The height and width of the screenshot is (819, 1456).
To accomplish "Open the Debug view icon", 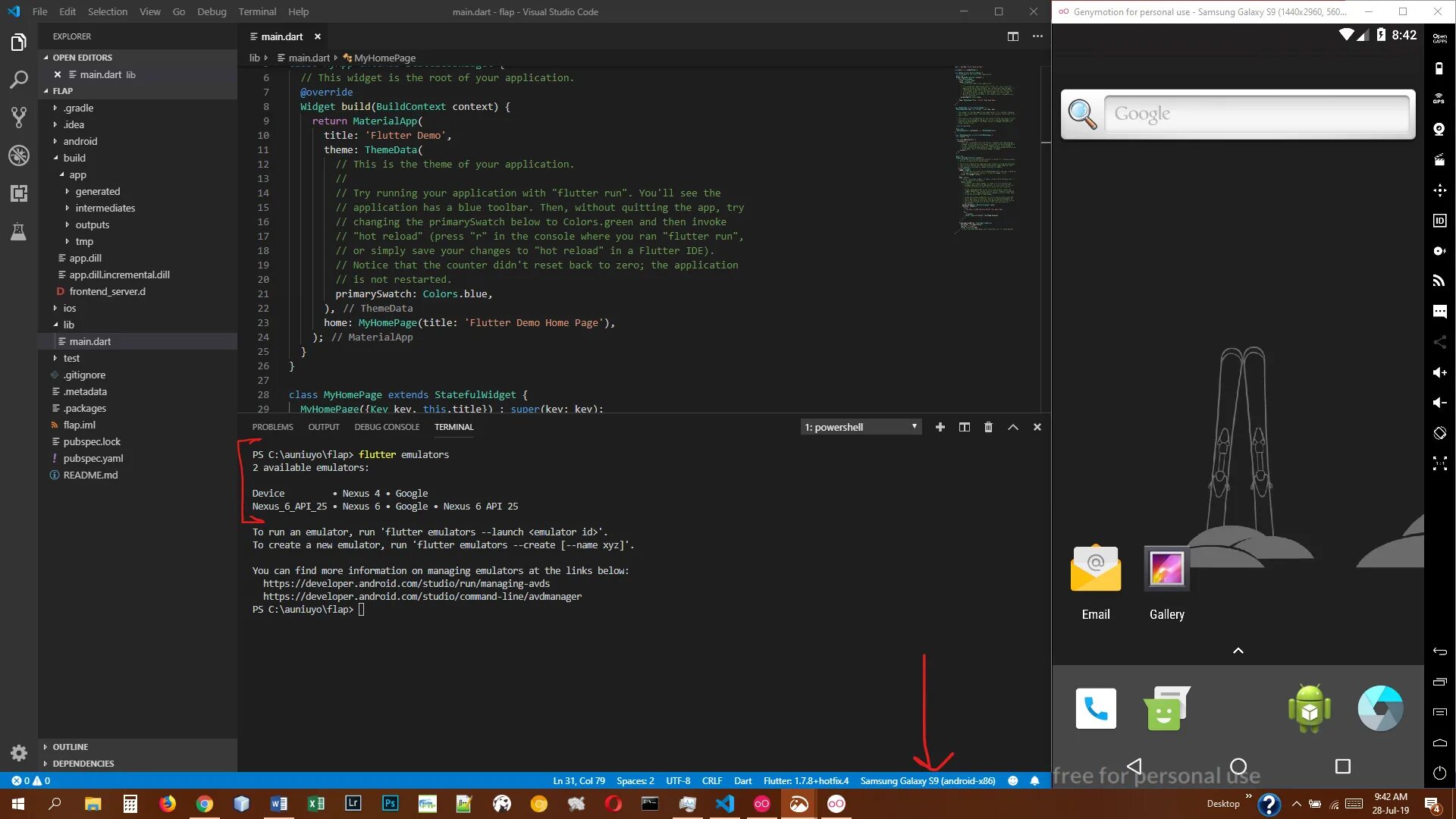I will click(19, 155).
